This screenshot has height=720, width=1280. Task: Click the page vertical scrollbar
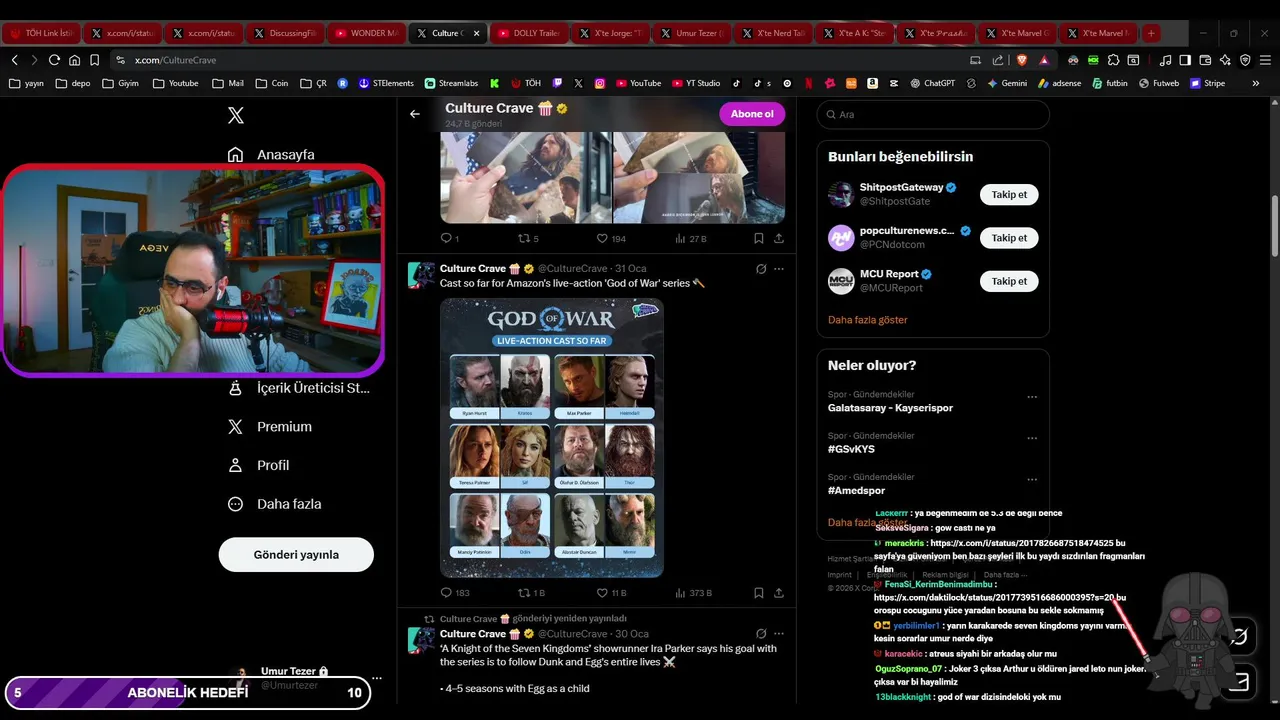pyautogui.click(x=1275, y=225)
